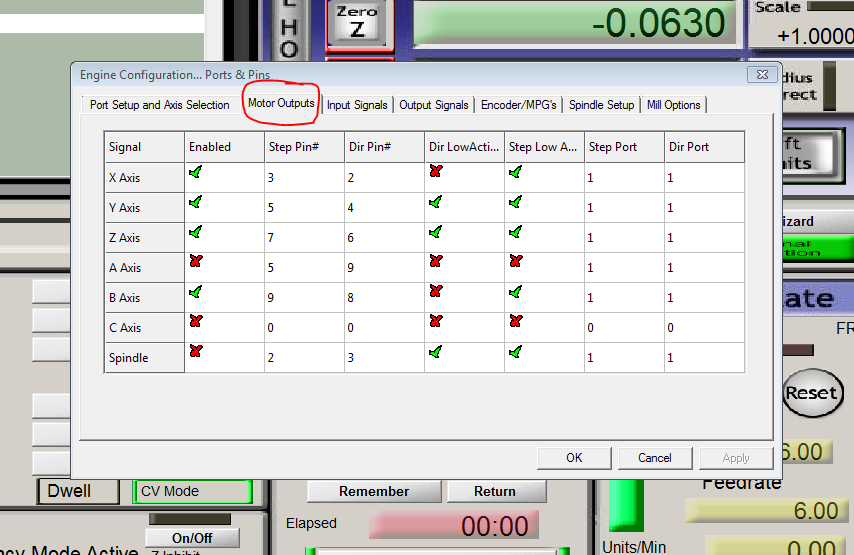Toggle C Axis Dir LowActive X

[x=436, y=321]
